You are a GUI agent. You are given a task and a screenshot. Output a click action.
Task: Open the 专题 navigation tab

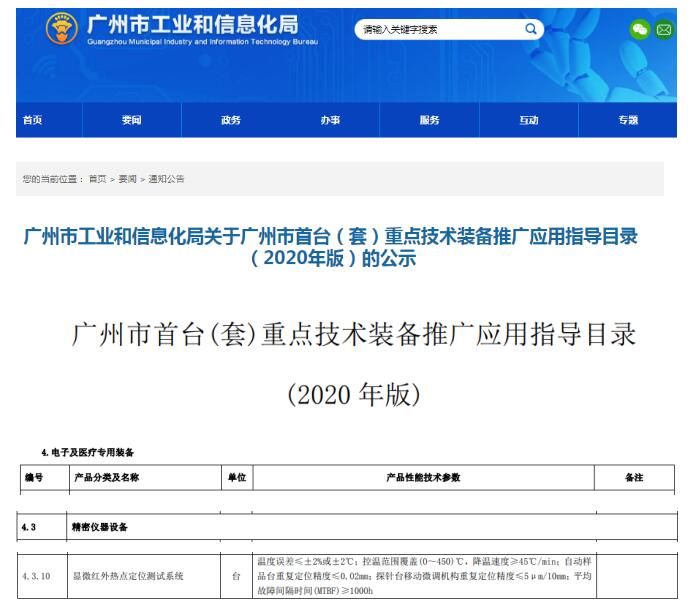[628, 120]
